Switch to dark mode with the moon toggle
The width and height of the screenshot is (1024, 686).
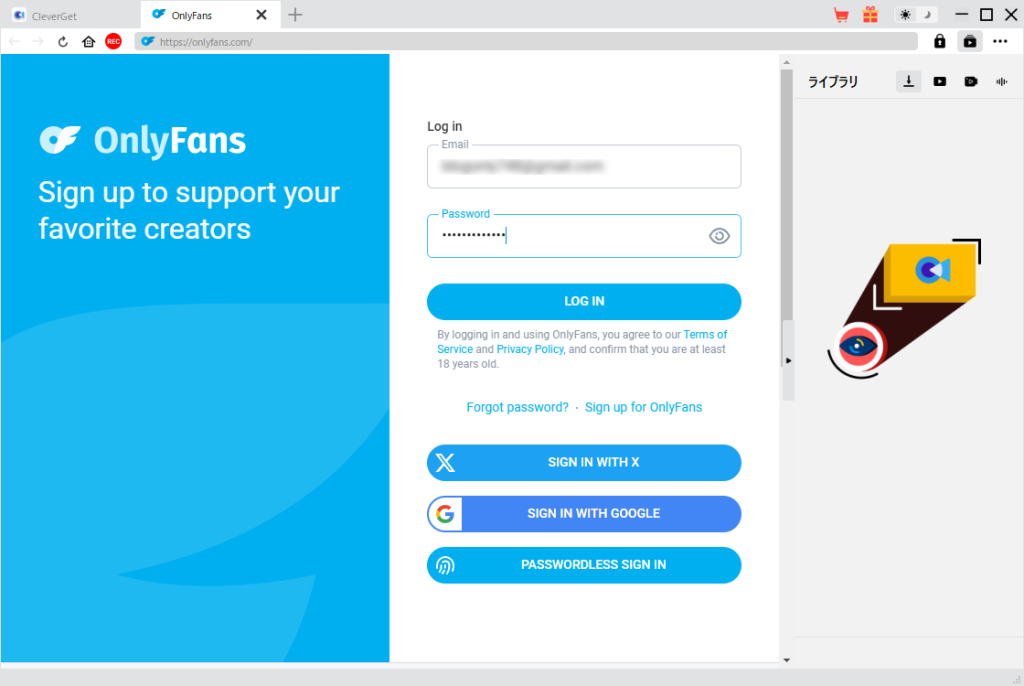click(927, 14)
